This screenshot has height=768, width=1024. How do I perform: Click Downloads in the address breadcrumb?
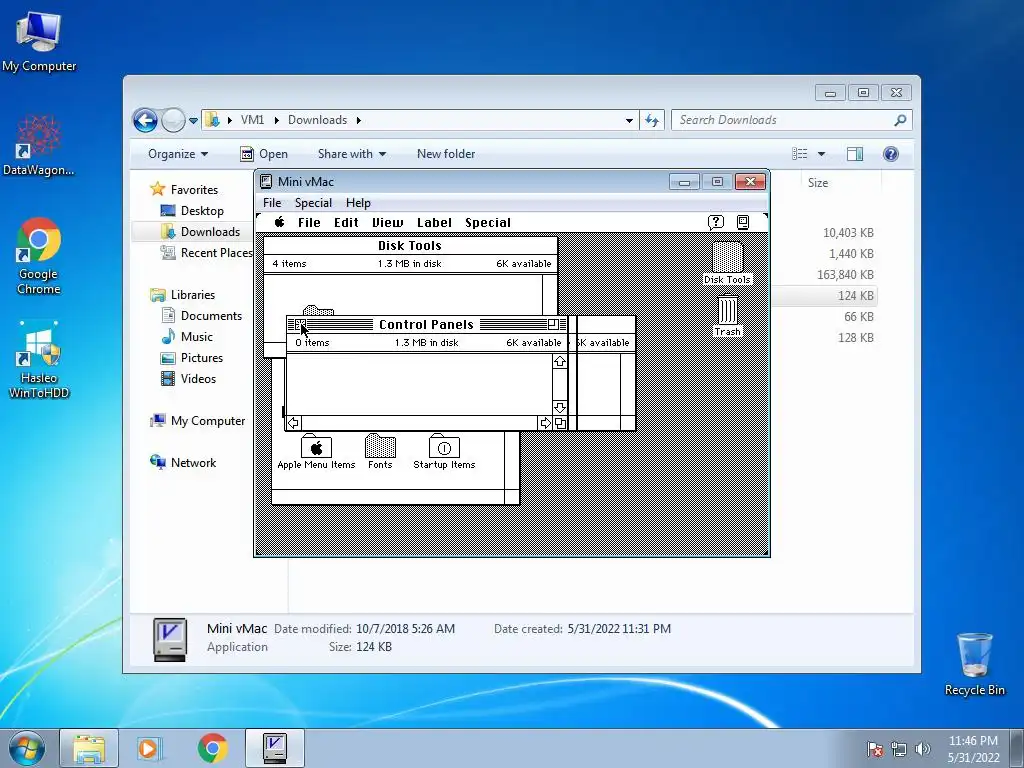tap(317, 120)
